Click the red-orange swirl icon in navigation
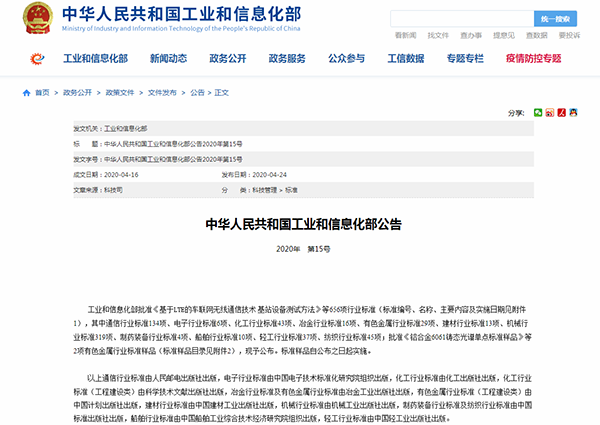The width and height of the screenshot is (600, 425). pyautogui.click(x=37, y=59)
